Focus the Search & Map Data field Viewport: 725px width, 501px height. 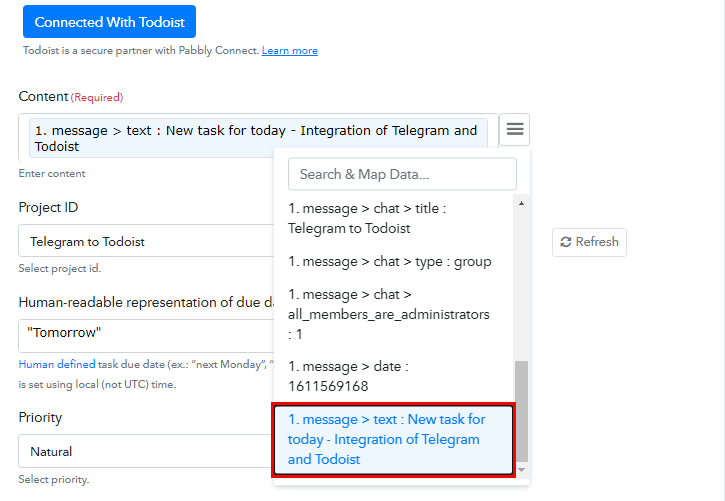(x=402, y=174)
